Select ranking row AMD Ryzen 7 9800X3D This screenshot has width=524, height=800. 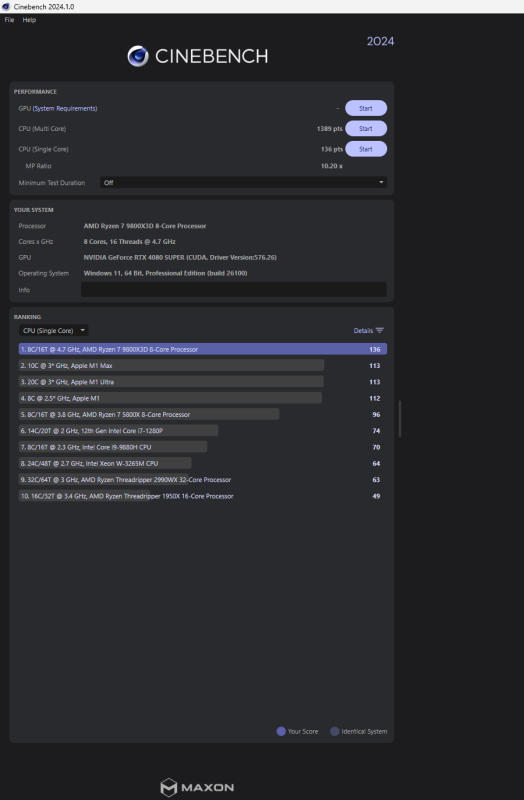[203, 349]
